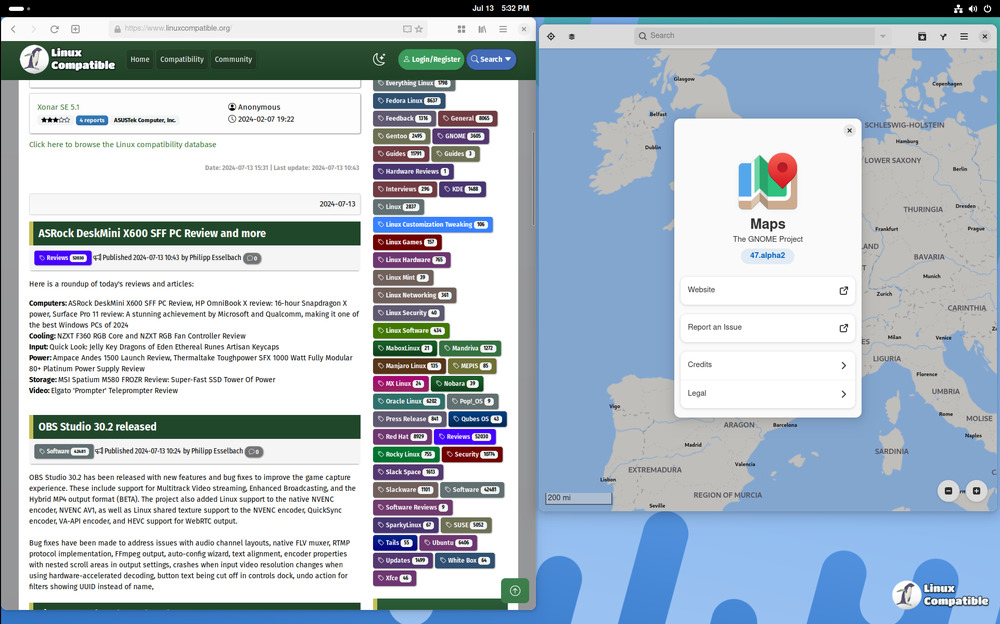The height and width of the screenshot is (624, 1000).
Task: Select the Fedora Linux tag
Action: tap(409, 101)
